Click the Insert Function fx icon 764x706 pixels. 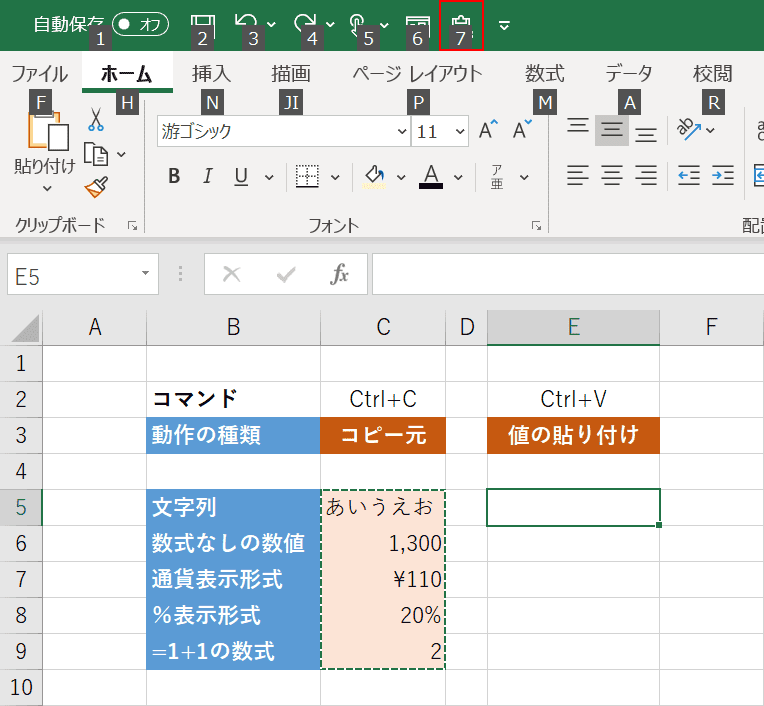[x=339, y=274]
